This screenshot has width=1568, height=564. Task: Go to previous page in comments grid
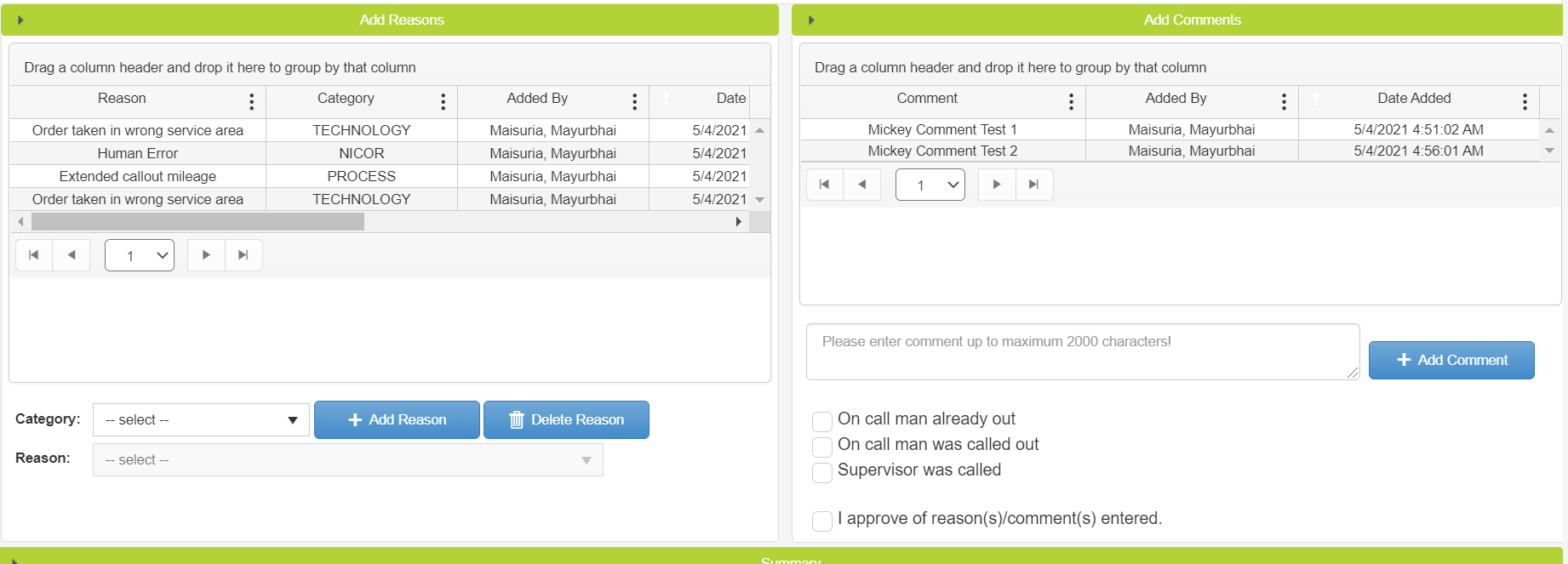pyautogui.click(x=862, y=185)
